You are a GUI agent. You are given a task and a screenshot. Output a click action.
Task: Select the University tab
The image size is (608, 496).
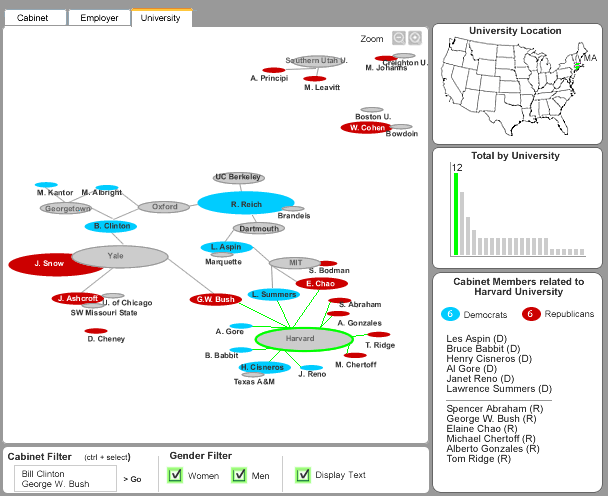[162, 18]
